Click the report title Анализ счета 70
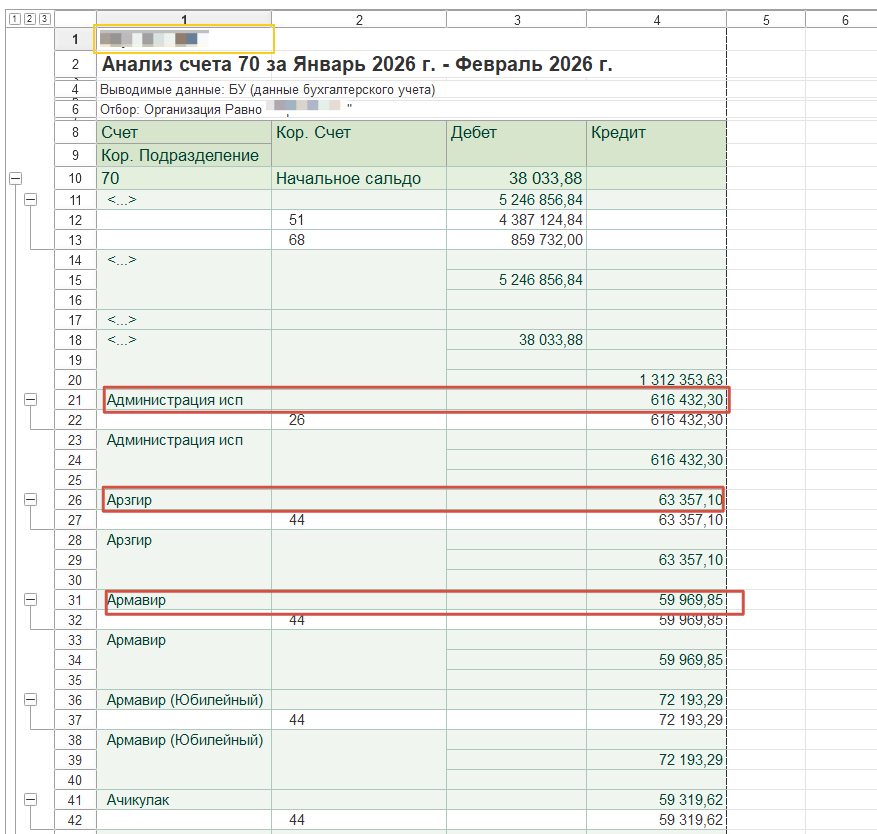Screen dimensions: 877x834 357,64
